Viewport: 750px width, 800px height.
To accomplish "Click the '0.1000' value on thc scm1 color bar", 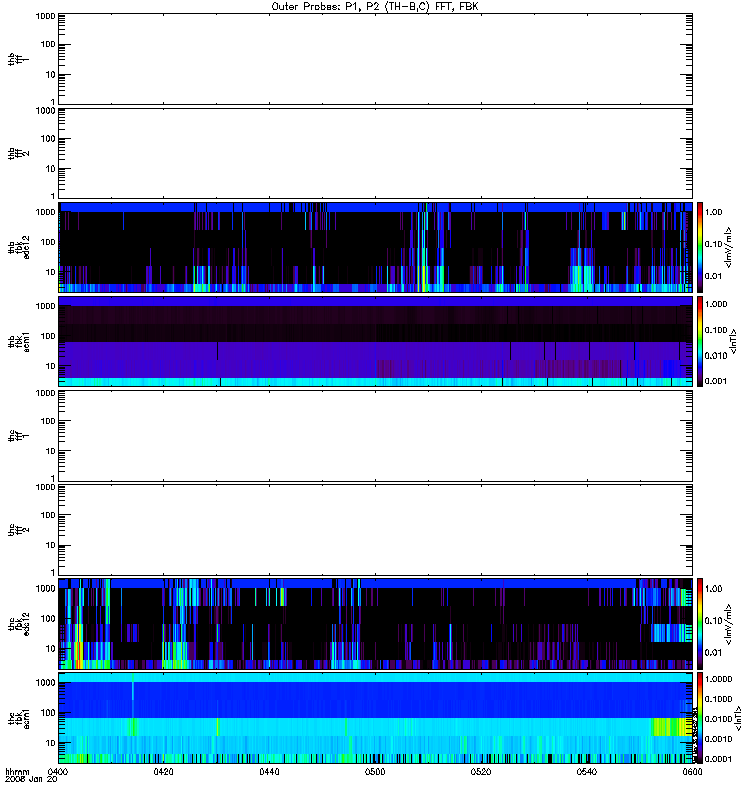I will point(718,699).
